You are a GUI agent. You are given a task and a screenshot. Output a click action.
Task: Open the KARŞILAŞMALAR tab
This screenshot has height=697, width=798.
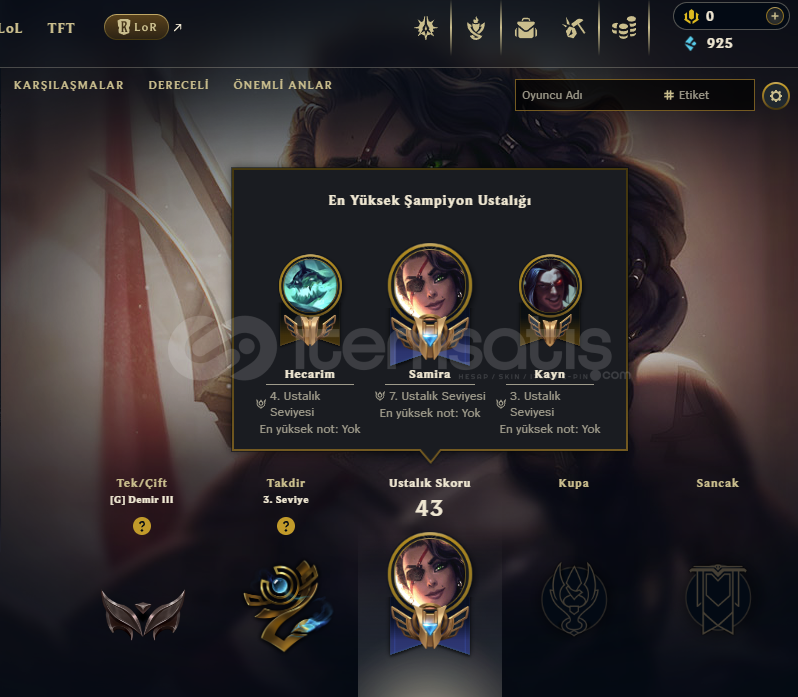coord(69,85)
